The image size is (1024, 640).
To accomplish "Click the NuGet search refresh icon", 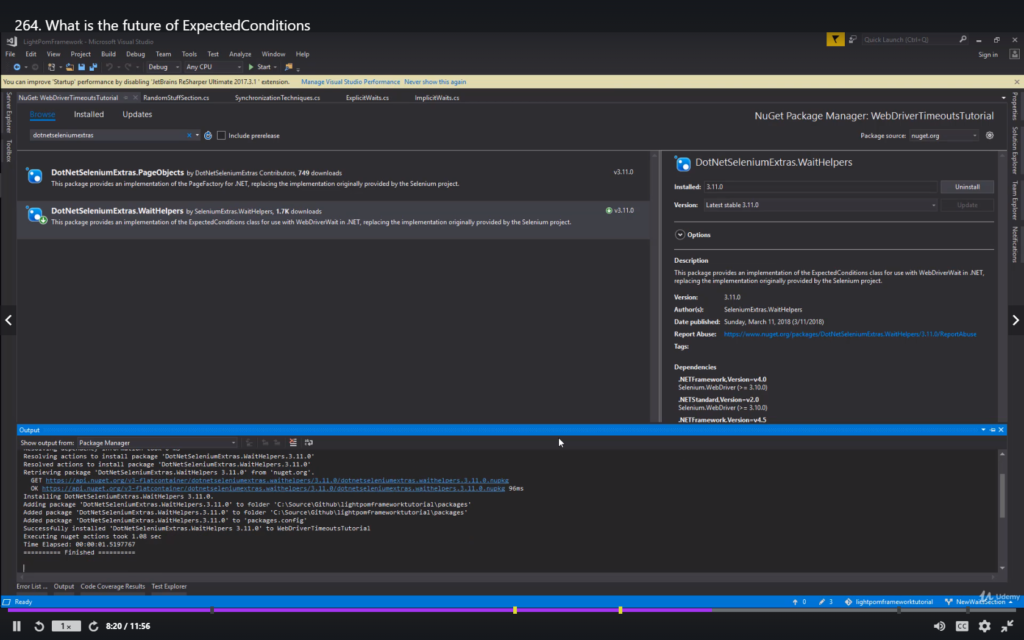I will 208,135.
